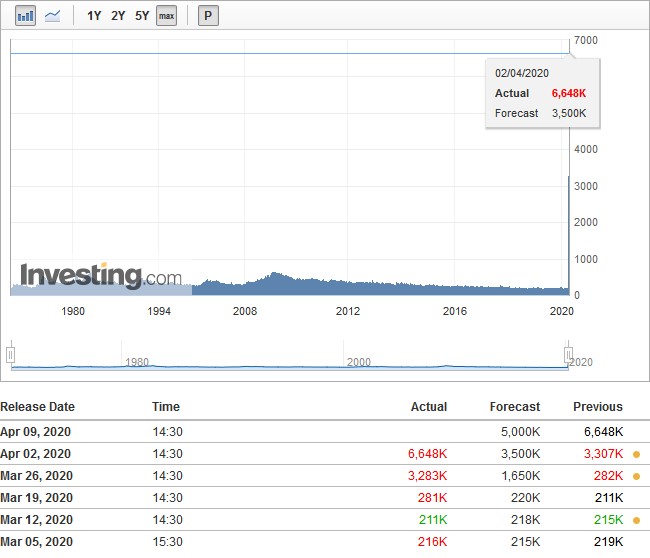Click the 3,283K actual value
The height and width of the screenshot is (558, 650).
(x=427, y=476)
